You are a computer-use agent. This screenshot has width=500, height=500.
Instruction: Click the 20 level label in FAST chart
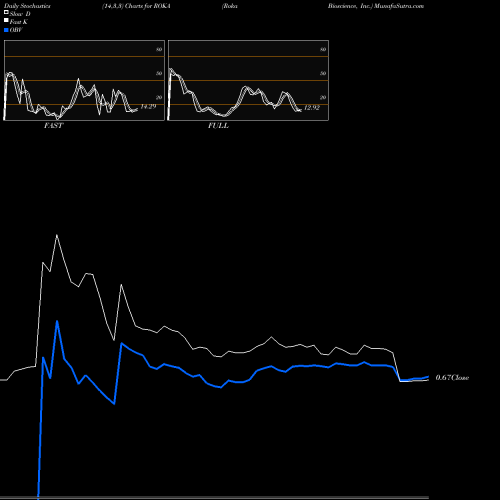(159, 97)
